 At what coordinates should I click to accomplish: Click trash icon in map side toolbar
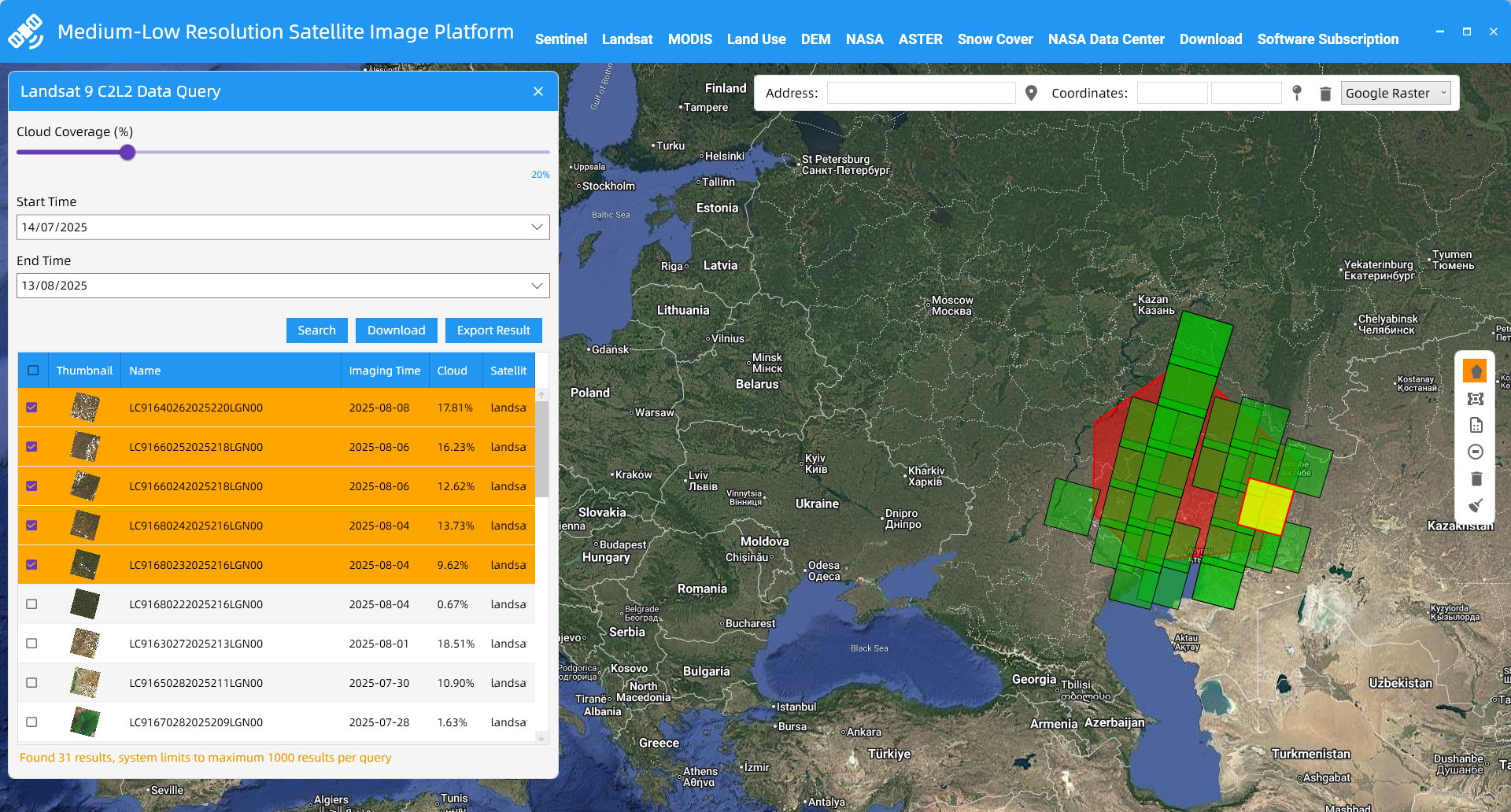click(1476, 478)
